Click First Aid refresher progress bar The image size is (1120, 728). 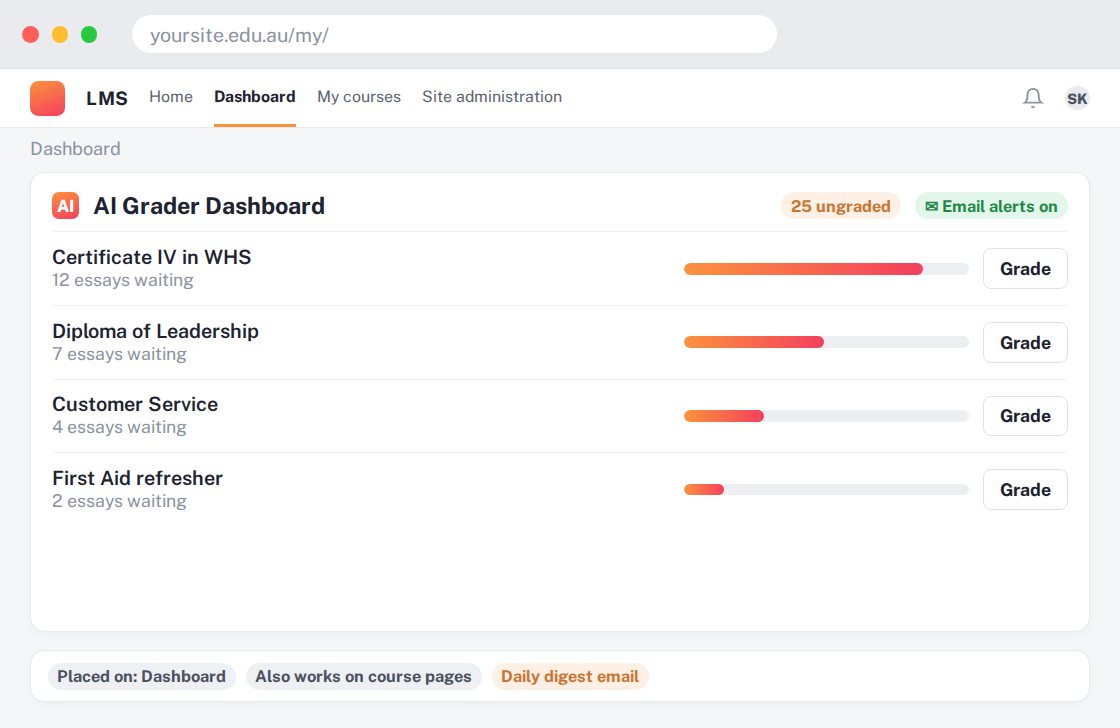[826, 489]
